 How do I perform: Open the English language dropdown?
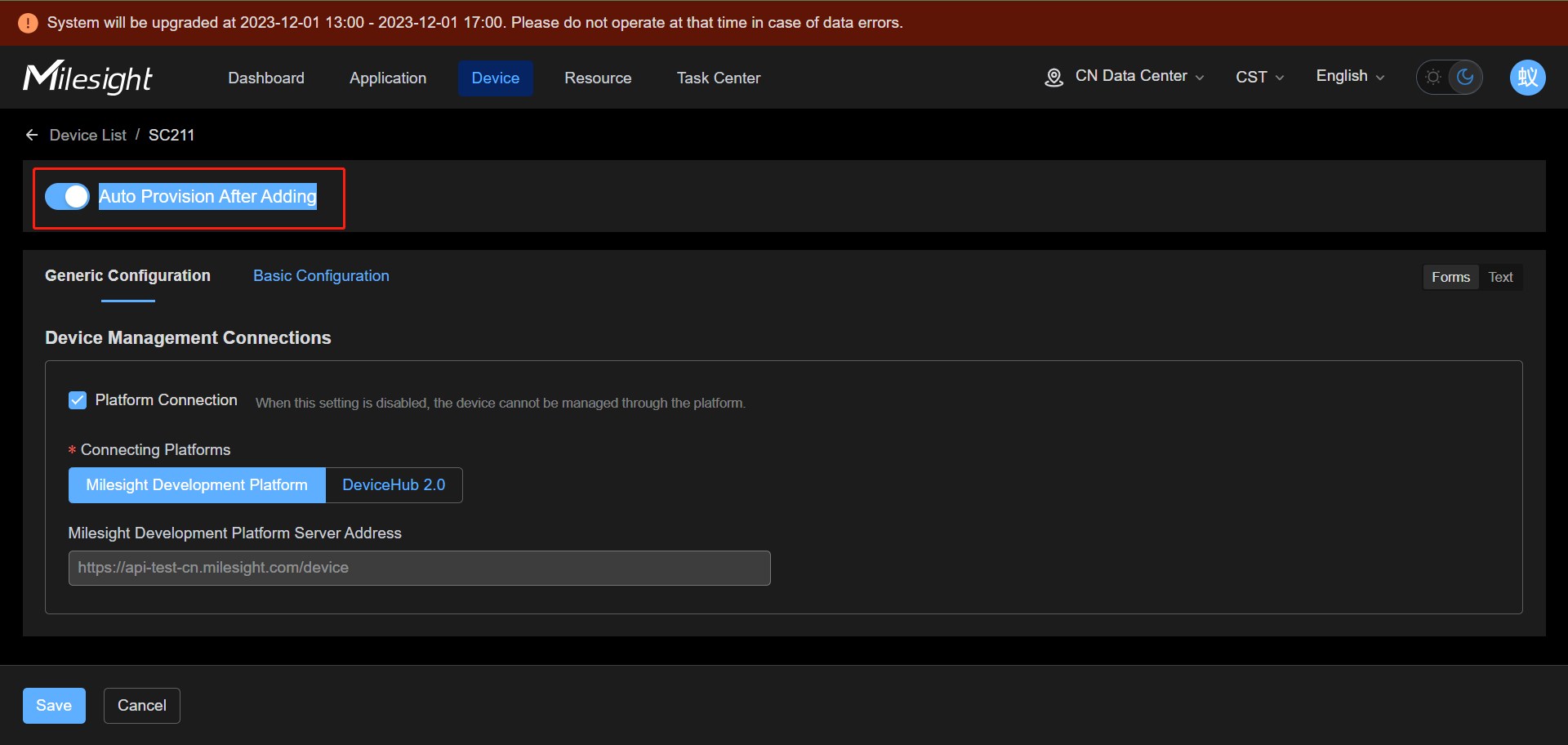pos(1350,76)
